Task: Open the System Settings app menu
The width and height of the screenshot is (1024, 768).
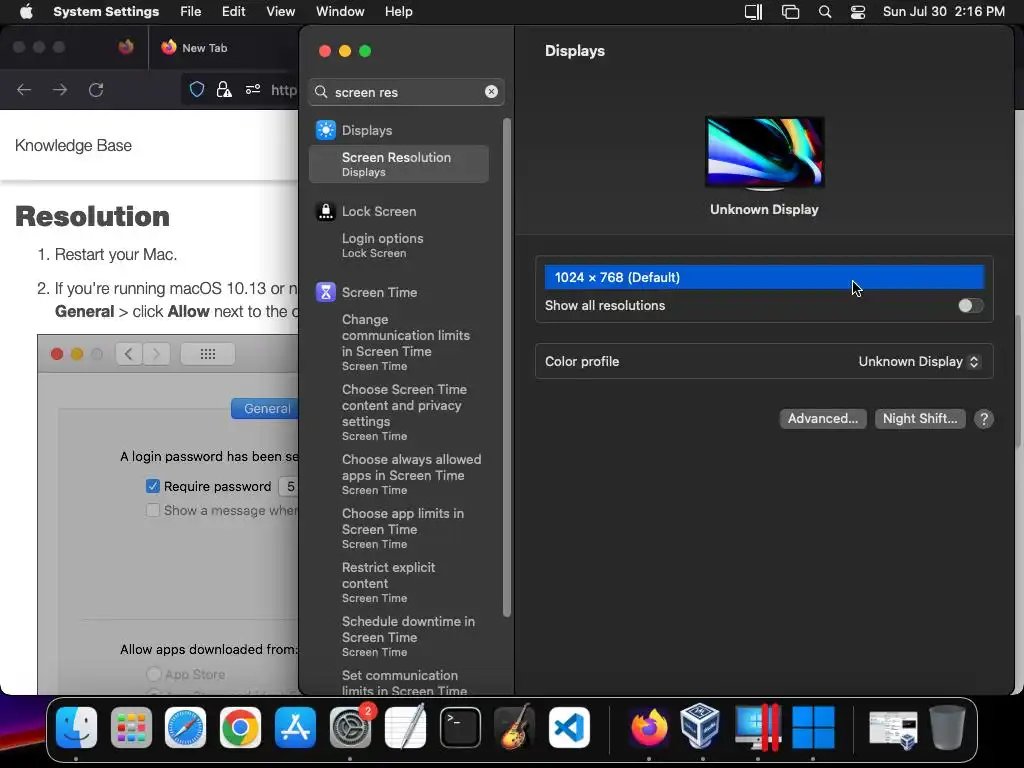Action: (106, 12)
